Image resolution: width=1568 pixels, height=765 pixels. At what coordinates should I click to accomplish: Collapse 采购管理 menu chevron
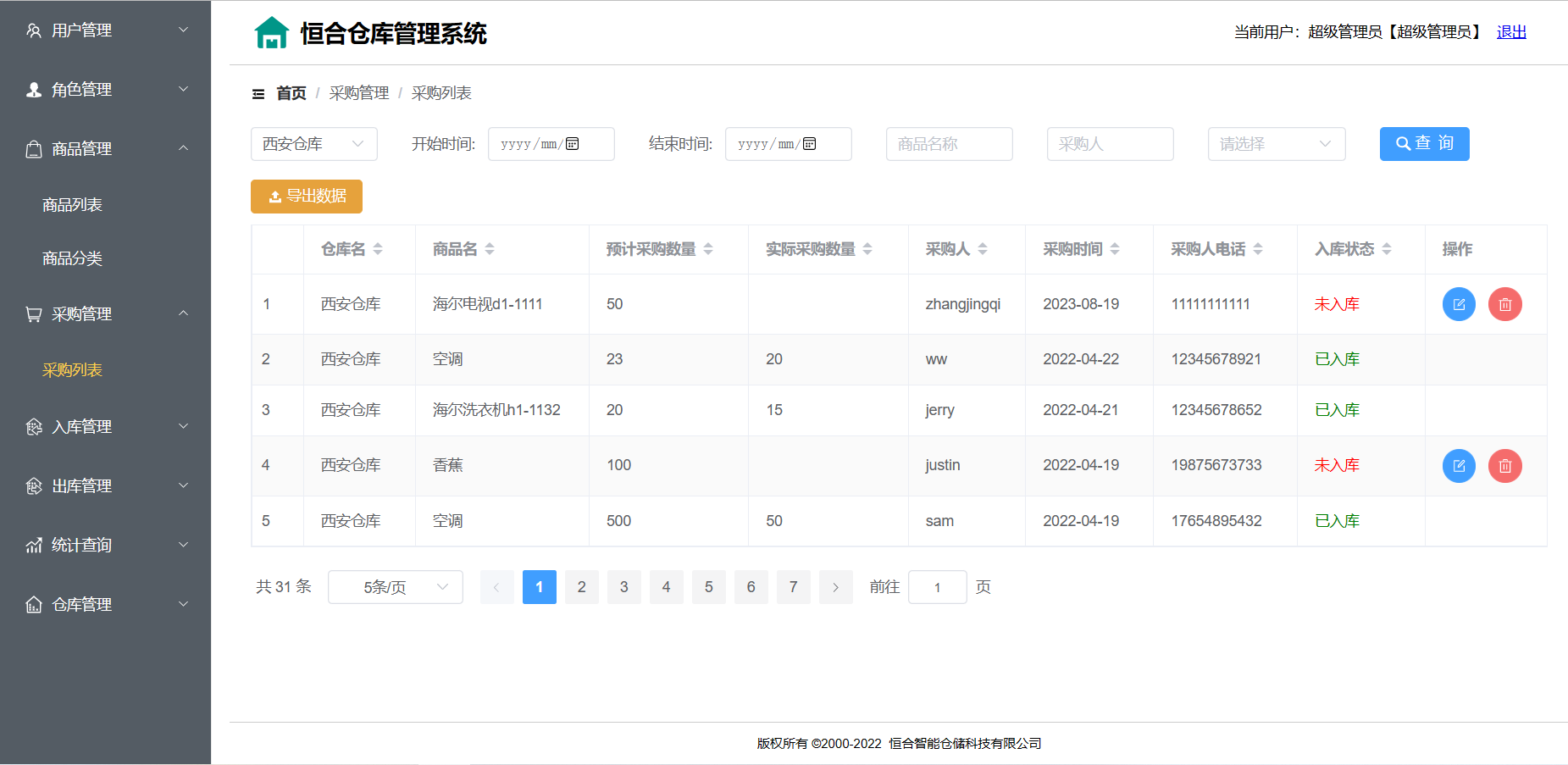(x=183, y=314)
